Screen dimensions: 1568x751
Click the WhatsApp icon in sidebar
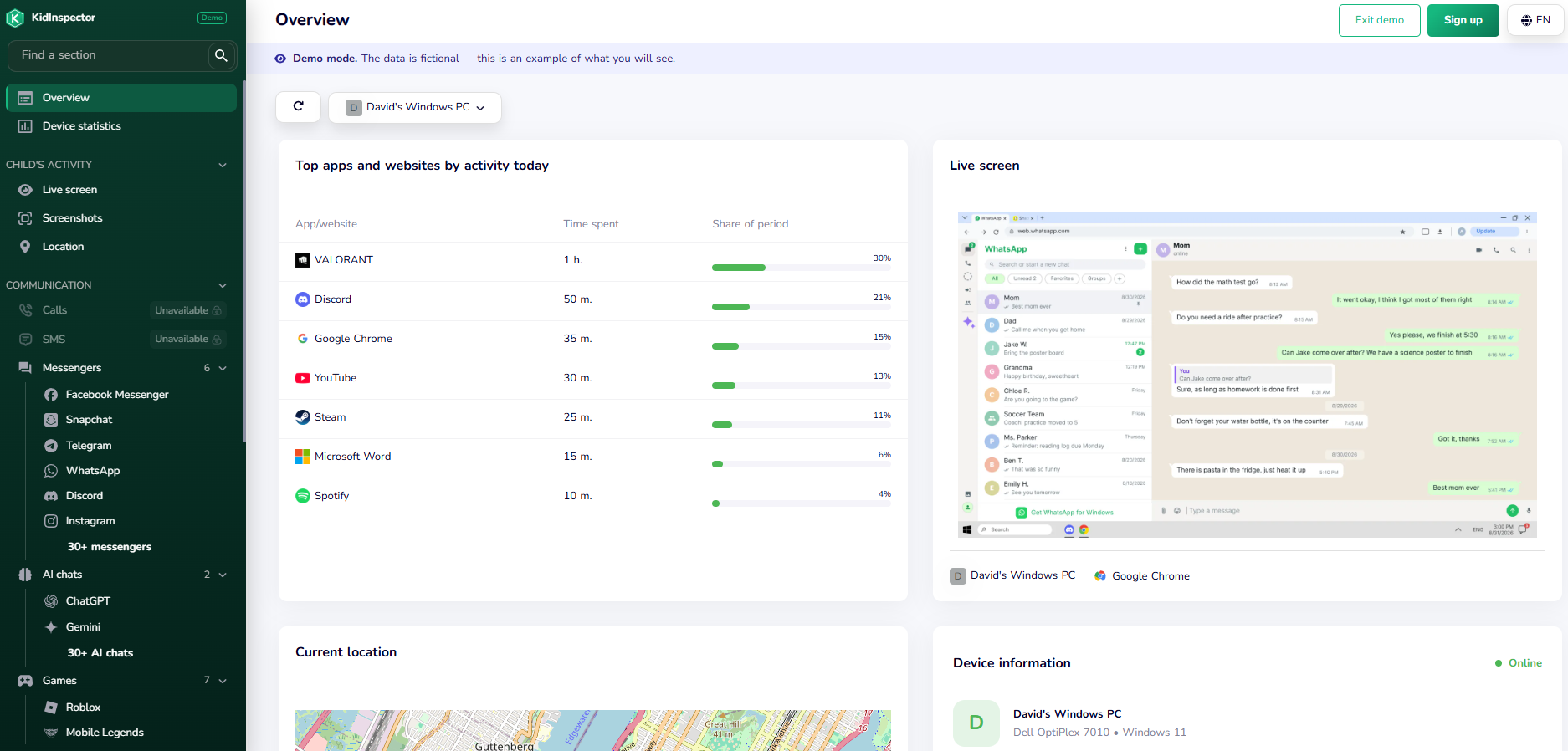(x=51, y=471)
